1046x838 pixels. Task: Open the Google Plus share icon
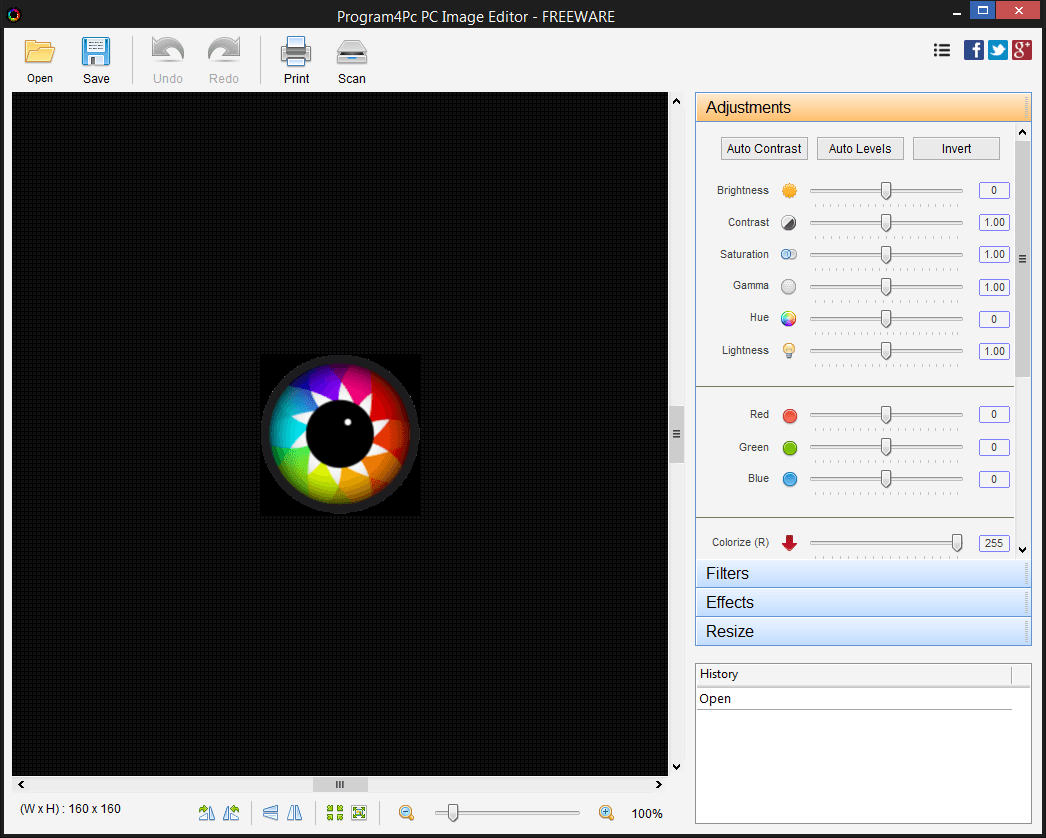(1022, 50)
